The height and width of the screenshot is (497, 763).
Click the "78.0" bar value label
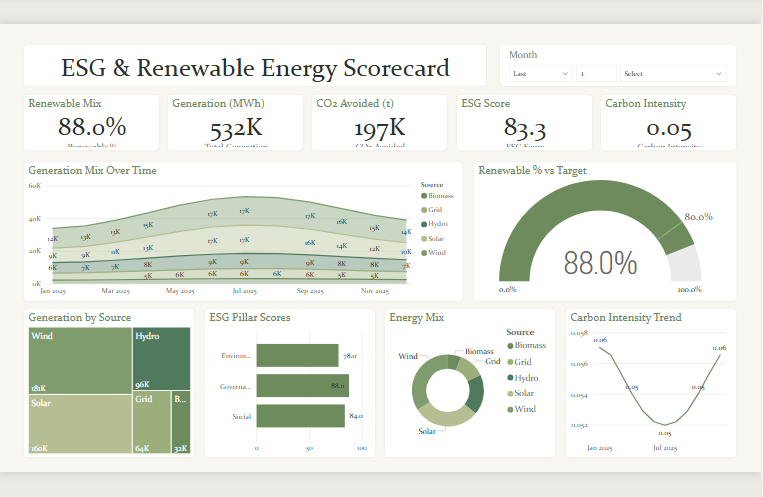click(x=349, y=356)
